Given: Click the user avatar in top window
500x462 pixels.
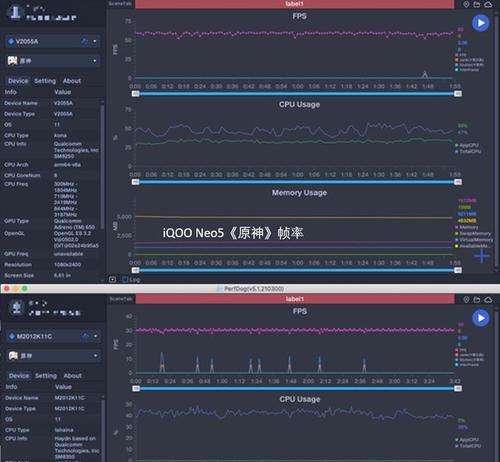Looking at the screenshot, I should click(15, 12).
